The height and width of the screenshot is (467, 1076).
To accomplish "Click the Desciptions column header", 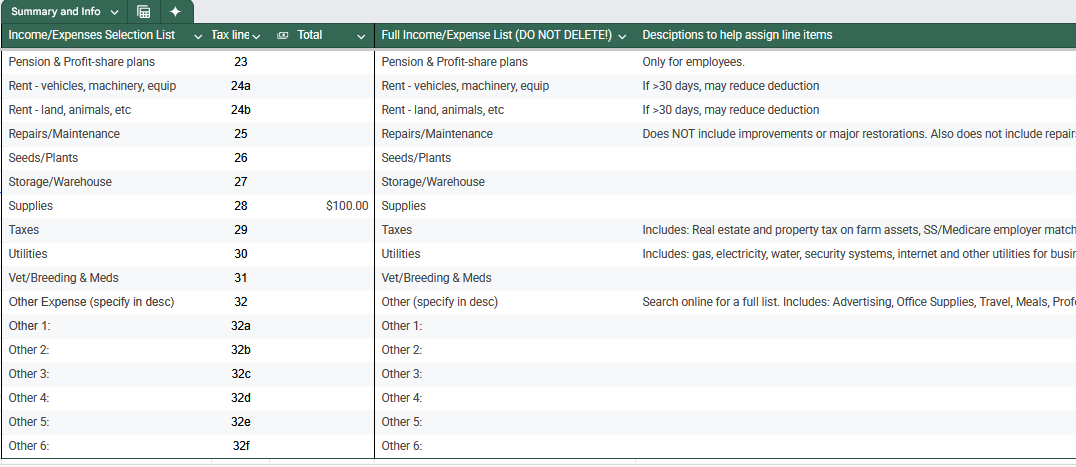I will [x=737, y=35].
